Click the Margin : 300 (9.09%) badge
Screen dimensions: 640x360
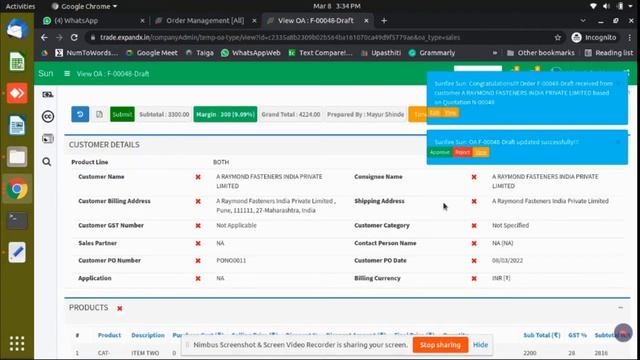(225, 114)
